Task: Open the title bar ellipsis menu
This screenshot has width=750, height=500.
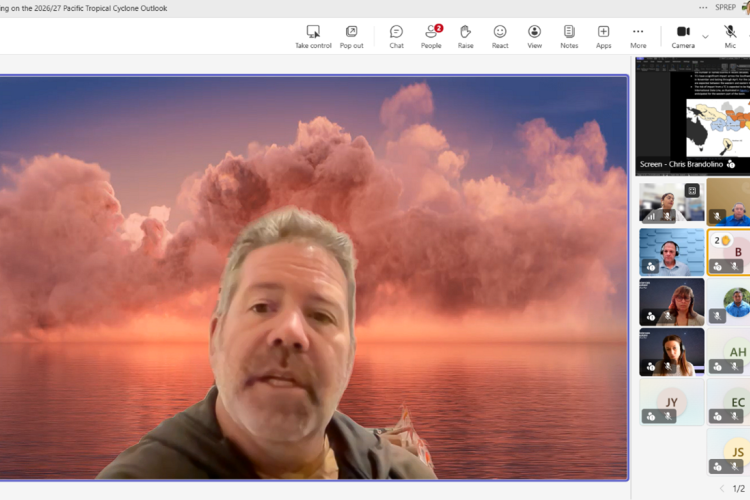Action: pyautogui.click(x=703, y=8)
